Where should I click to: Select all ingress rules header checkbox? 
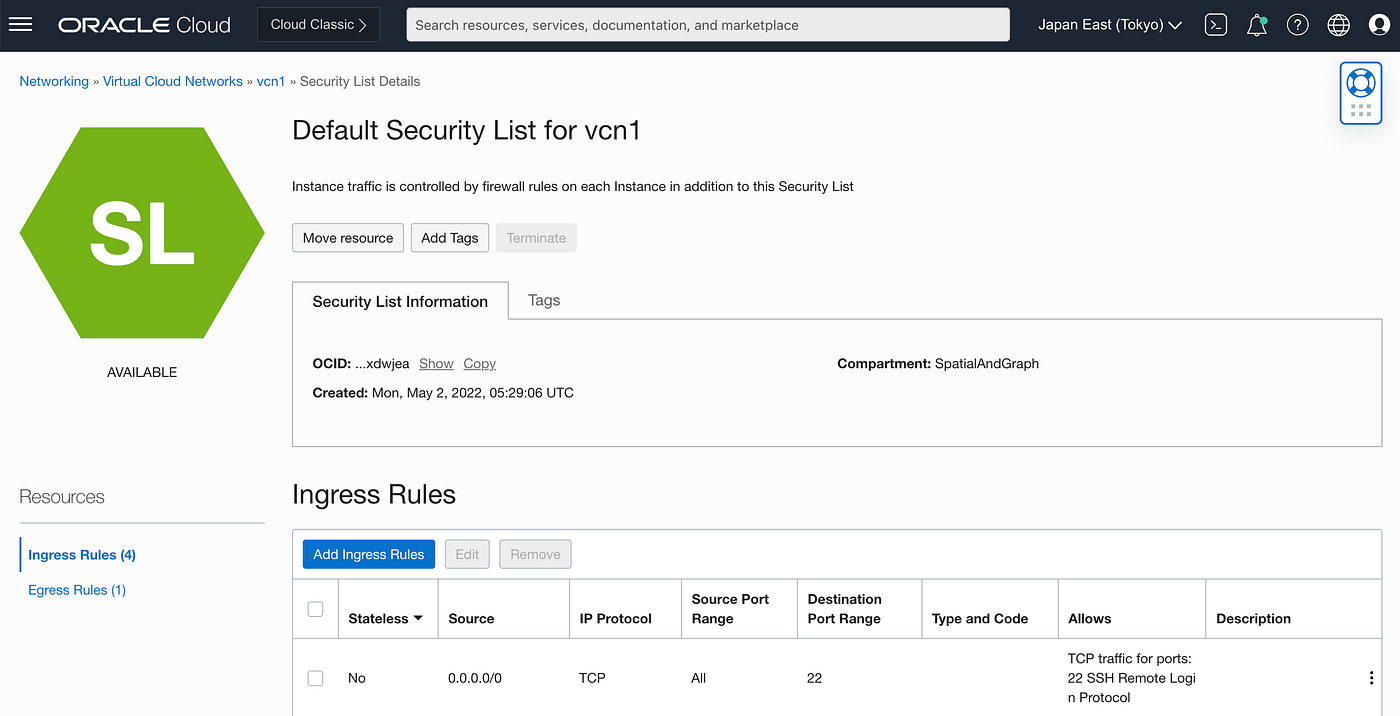click(316, 609)
